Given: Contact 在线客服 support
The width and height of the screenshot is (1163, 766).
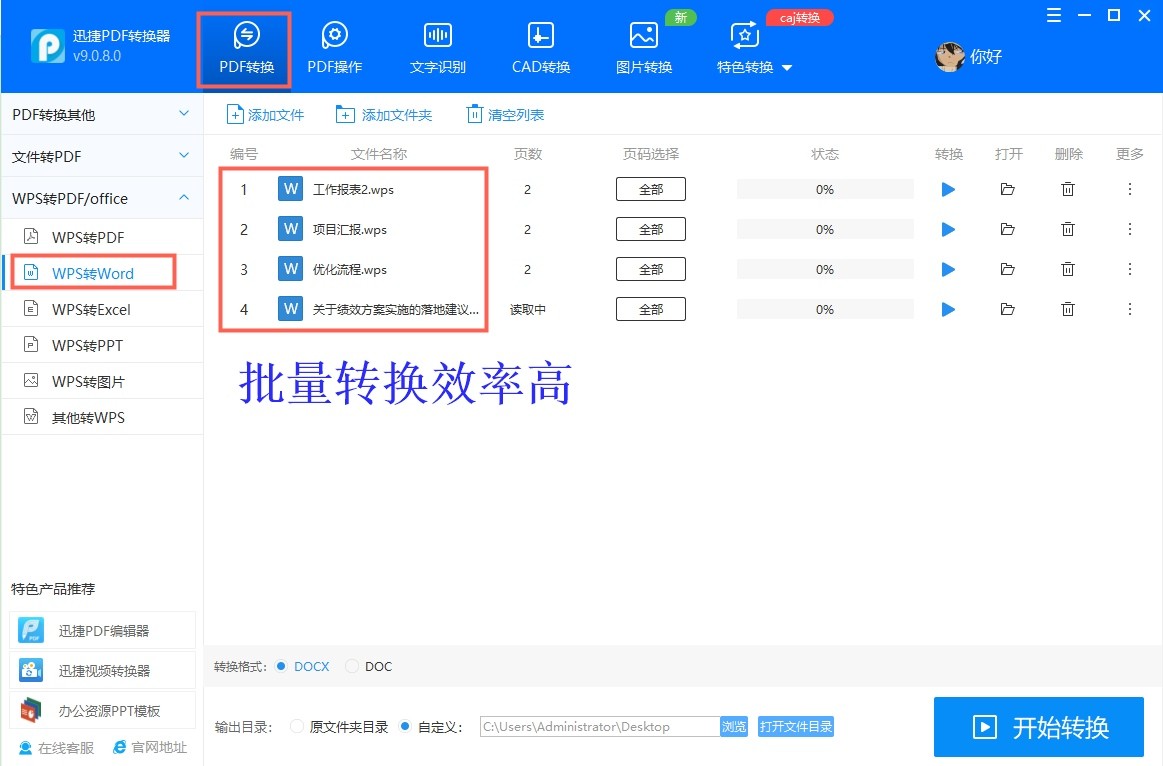Looking at the screenshot, I should [56, 747].
